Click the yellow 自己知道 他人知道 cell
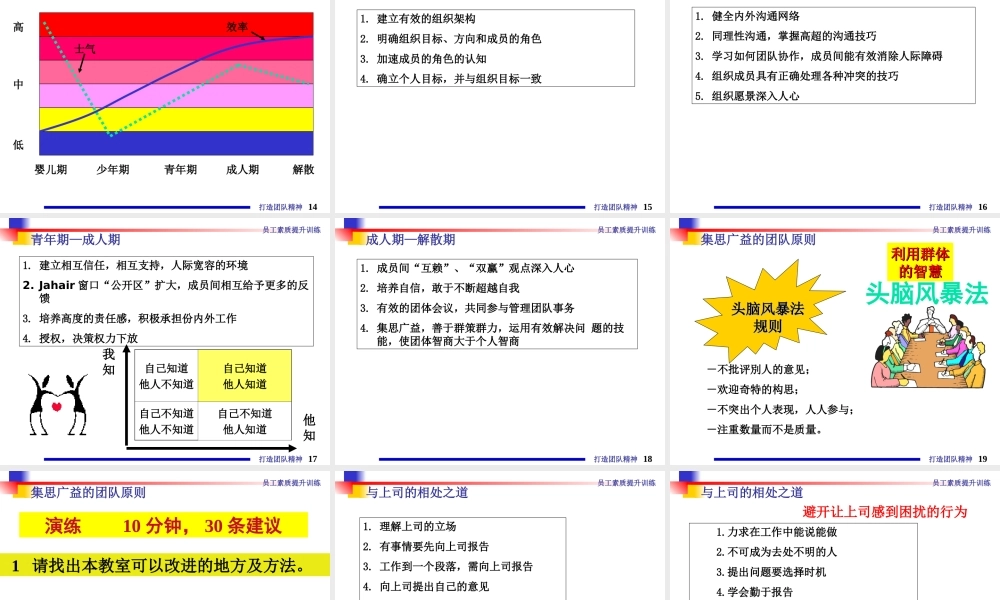Screen dimensions: 1000x600 [x=245, y=376]
